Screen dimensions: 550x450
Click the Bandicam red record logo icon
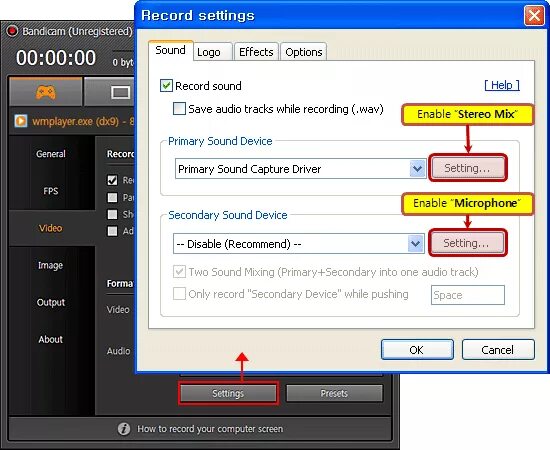point(12,31)
